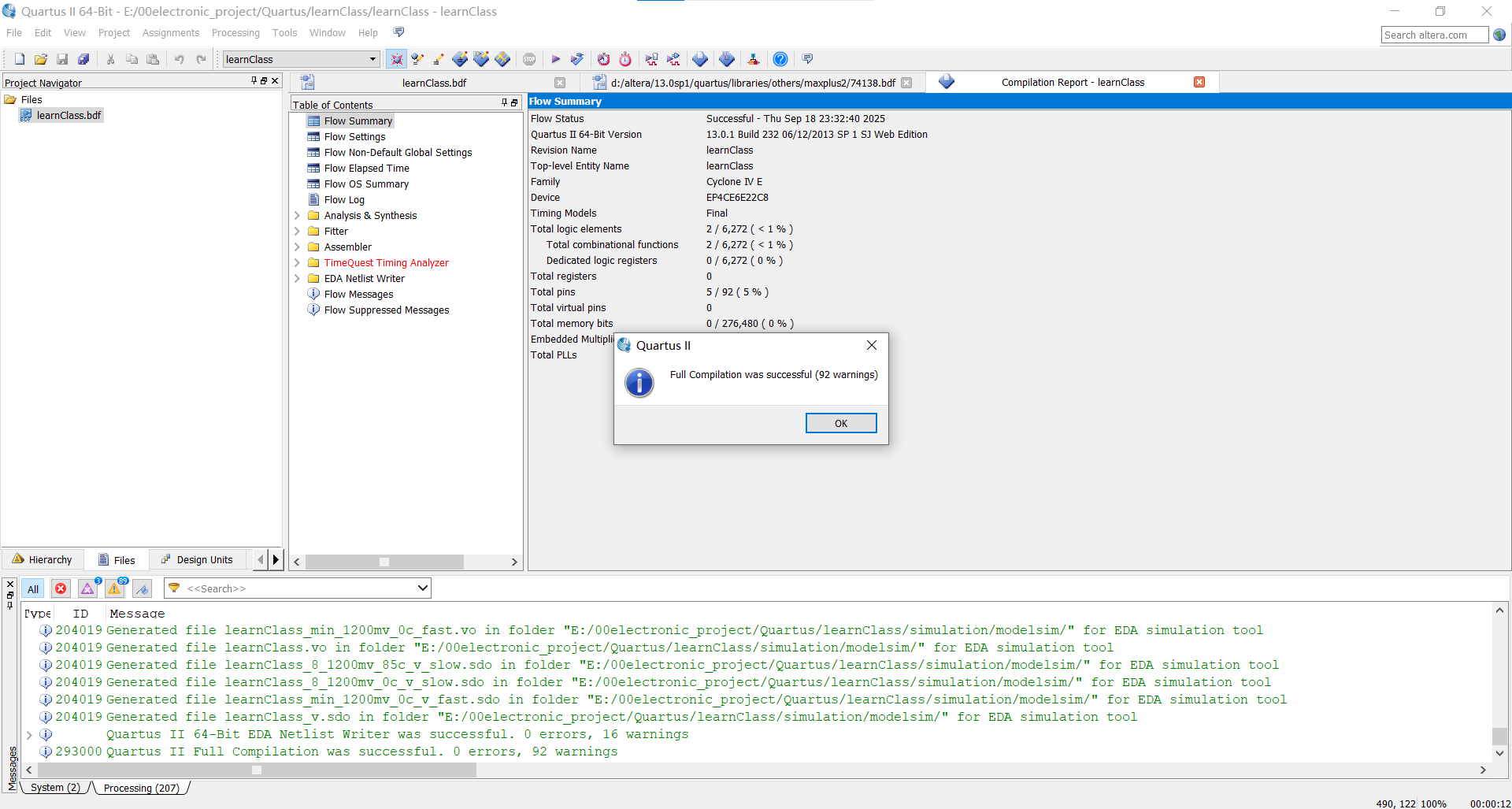This screenshot has width=1512, height=809.
Task: Click the New file icon
Action: 20,59
